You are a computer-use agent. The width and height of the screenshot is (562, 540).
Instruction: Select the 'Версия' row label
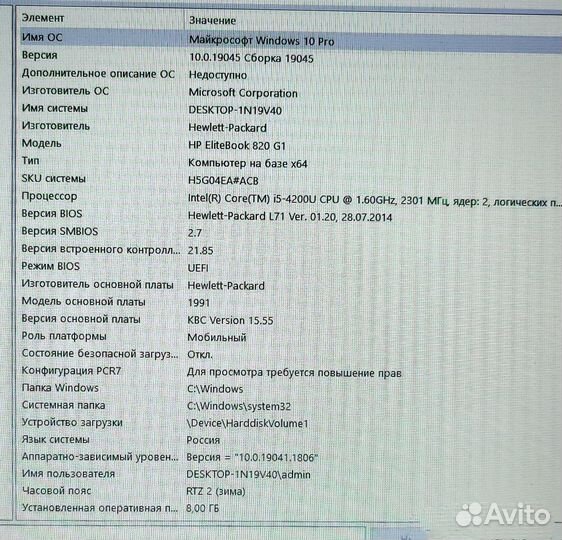39,55
